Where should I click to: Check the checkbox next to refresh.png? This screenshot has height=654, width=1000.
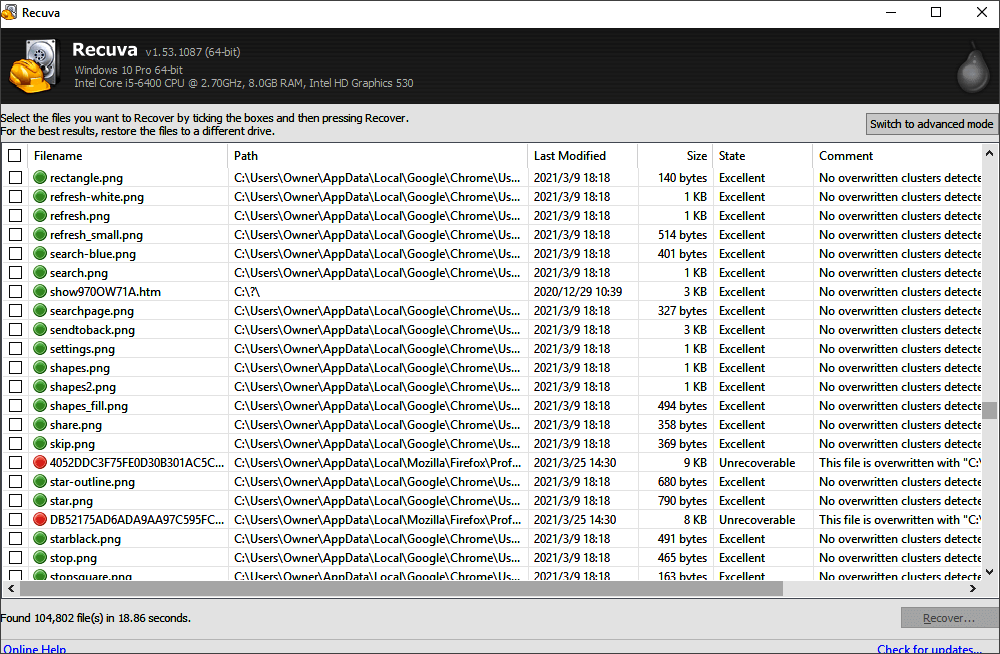(x=14, y=215)
